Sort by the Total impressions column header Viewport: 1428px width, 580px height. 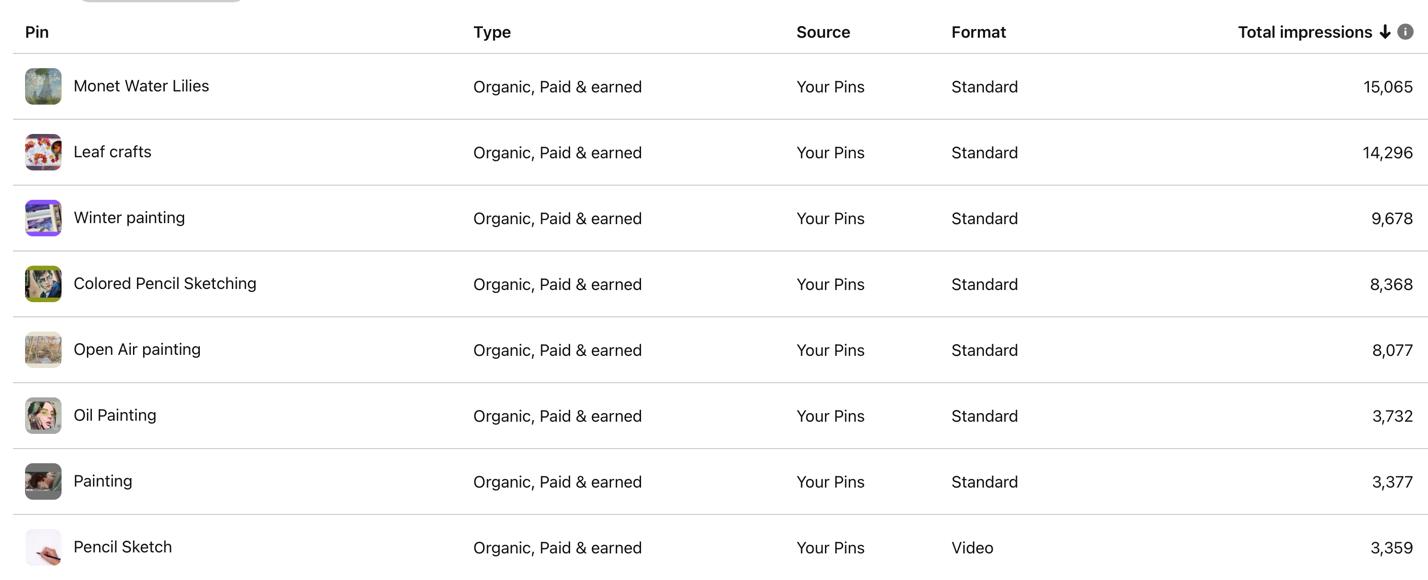(1304, 32)
